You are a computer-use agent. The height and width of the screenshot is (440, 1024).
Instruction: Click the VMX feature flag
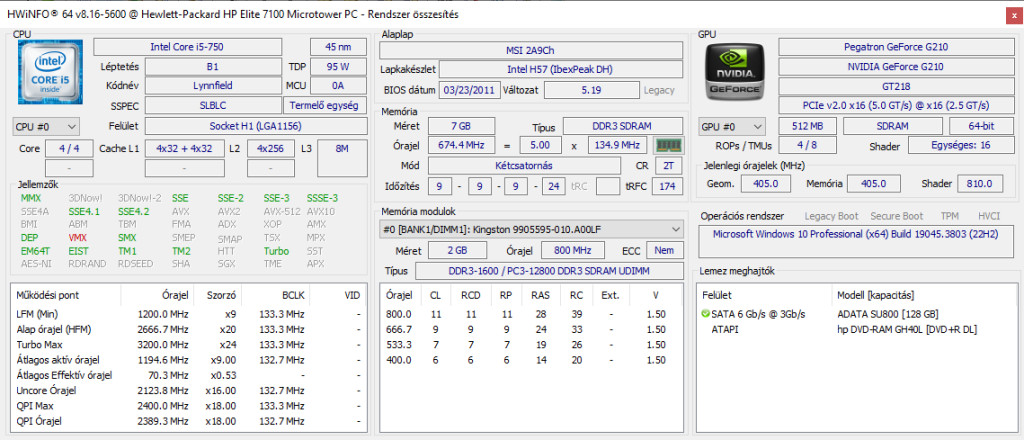click(77, 238)
